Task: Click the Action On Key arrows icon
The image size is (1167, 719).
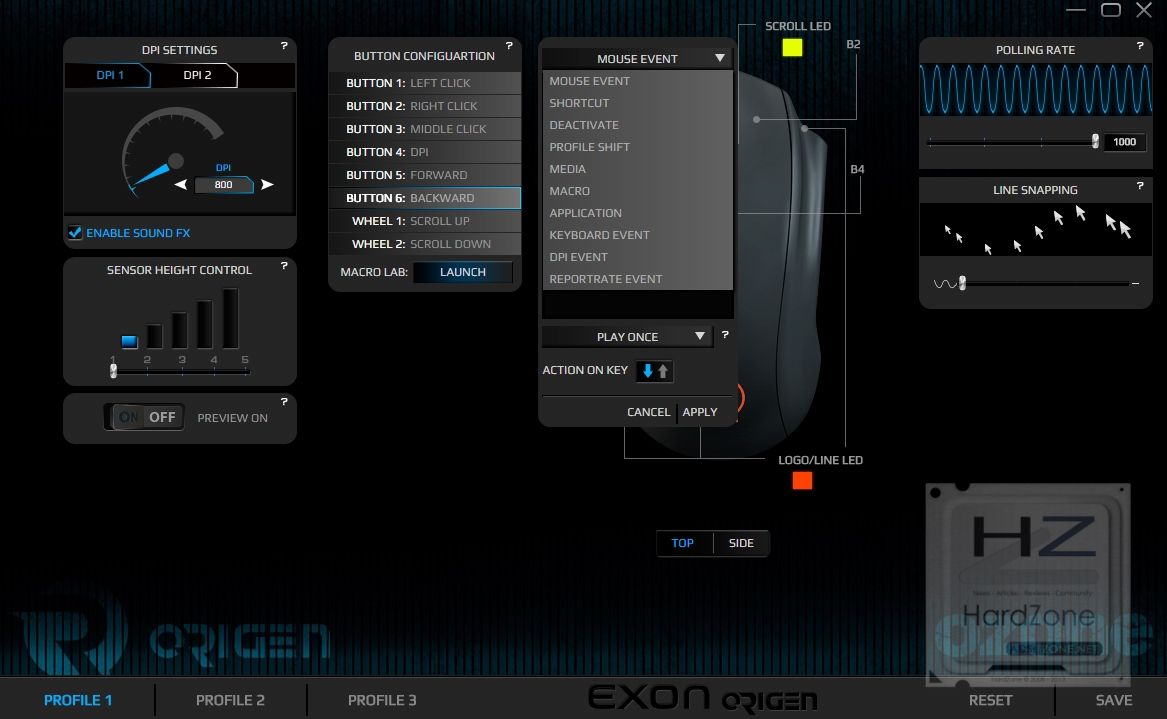Action: coord(655,371)
